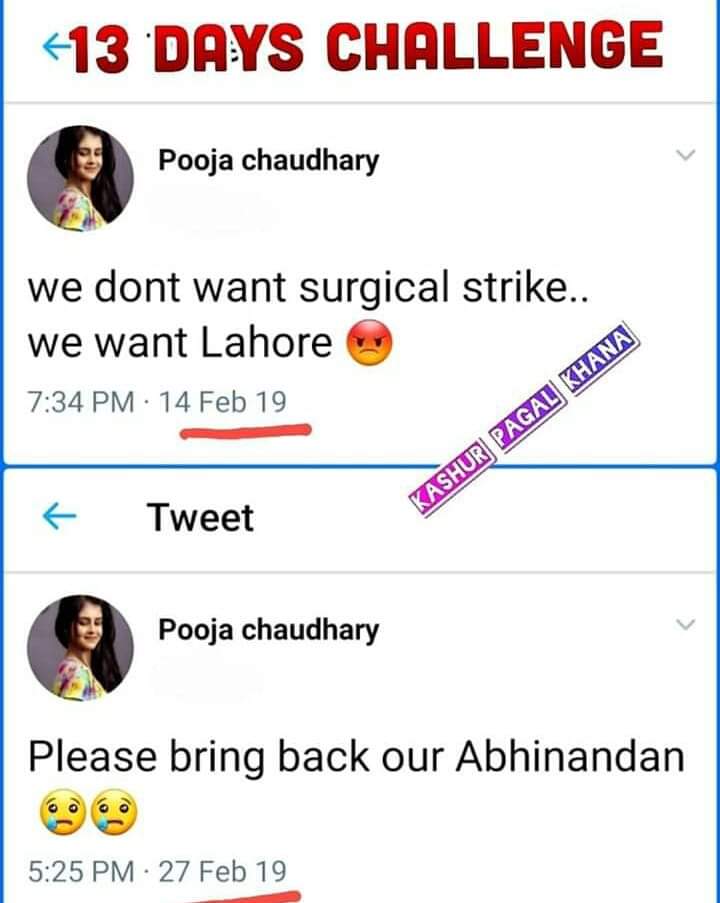Click the 'Please bring back our Abhinandan' text
The width and height of the screenshot is (720, 903).
pyautogui.click(x=357, y=756)
